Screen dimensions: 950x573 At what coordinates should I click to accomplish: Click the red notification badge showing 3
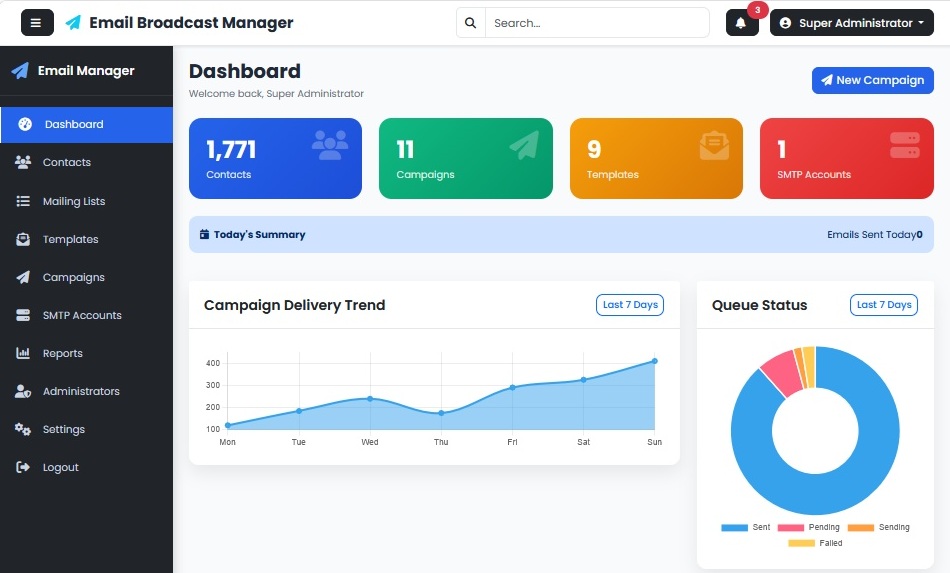(757, 10)
